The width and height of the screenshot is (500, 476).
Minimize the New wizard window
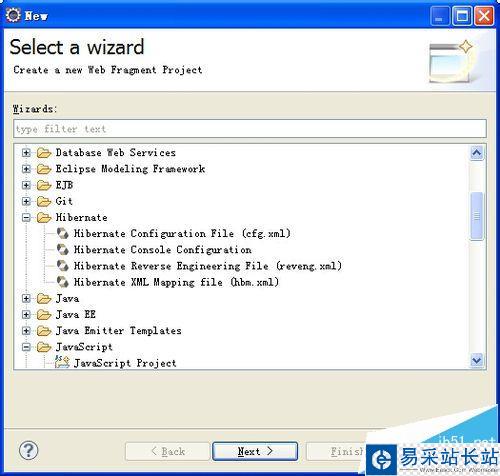(x=440, y=16)
